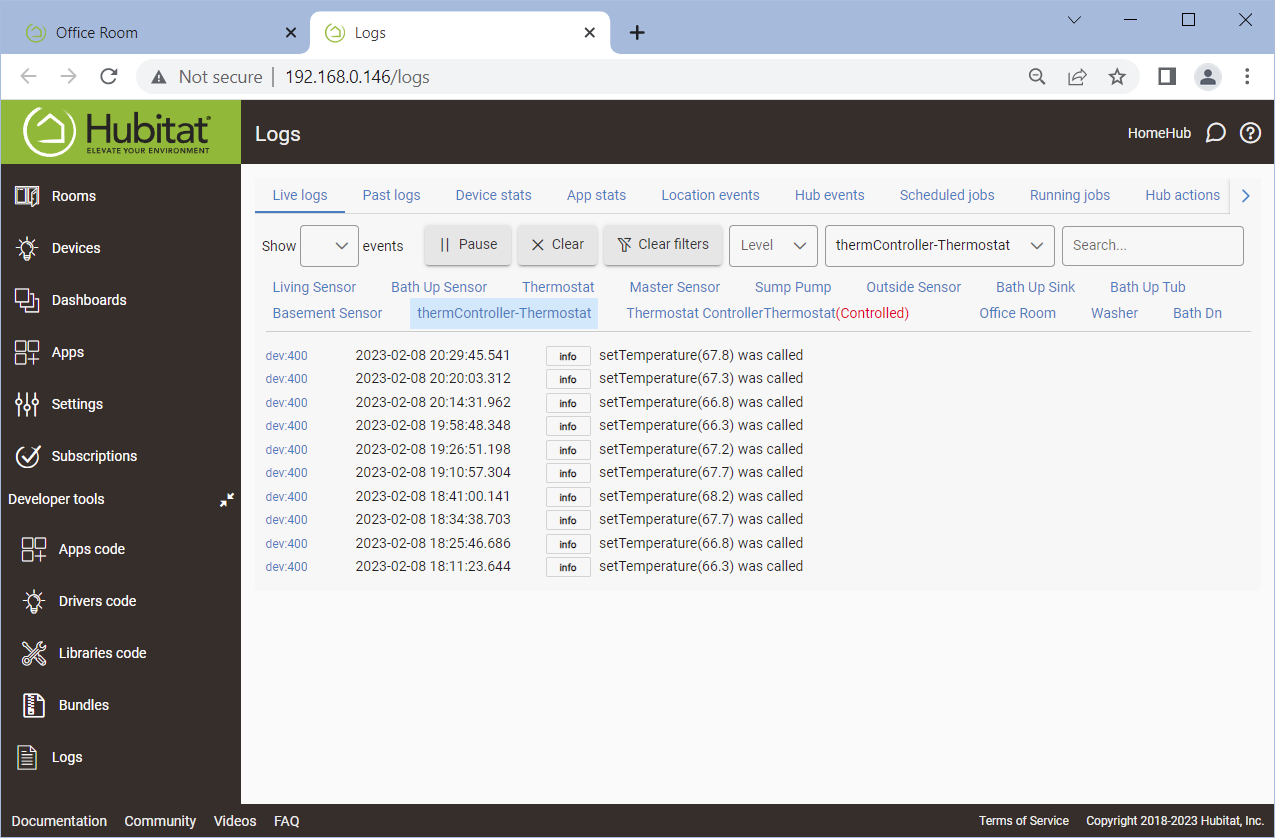This screenshot has height=838, width=1275.
Task: Click into the log Search field
Action: [x=1152, y=246]
